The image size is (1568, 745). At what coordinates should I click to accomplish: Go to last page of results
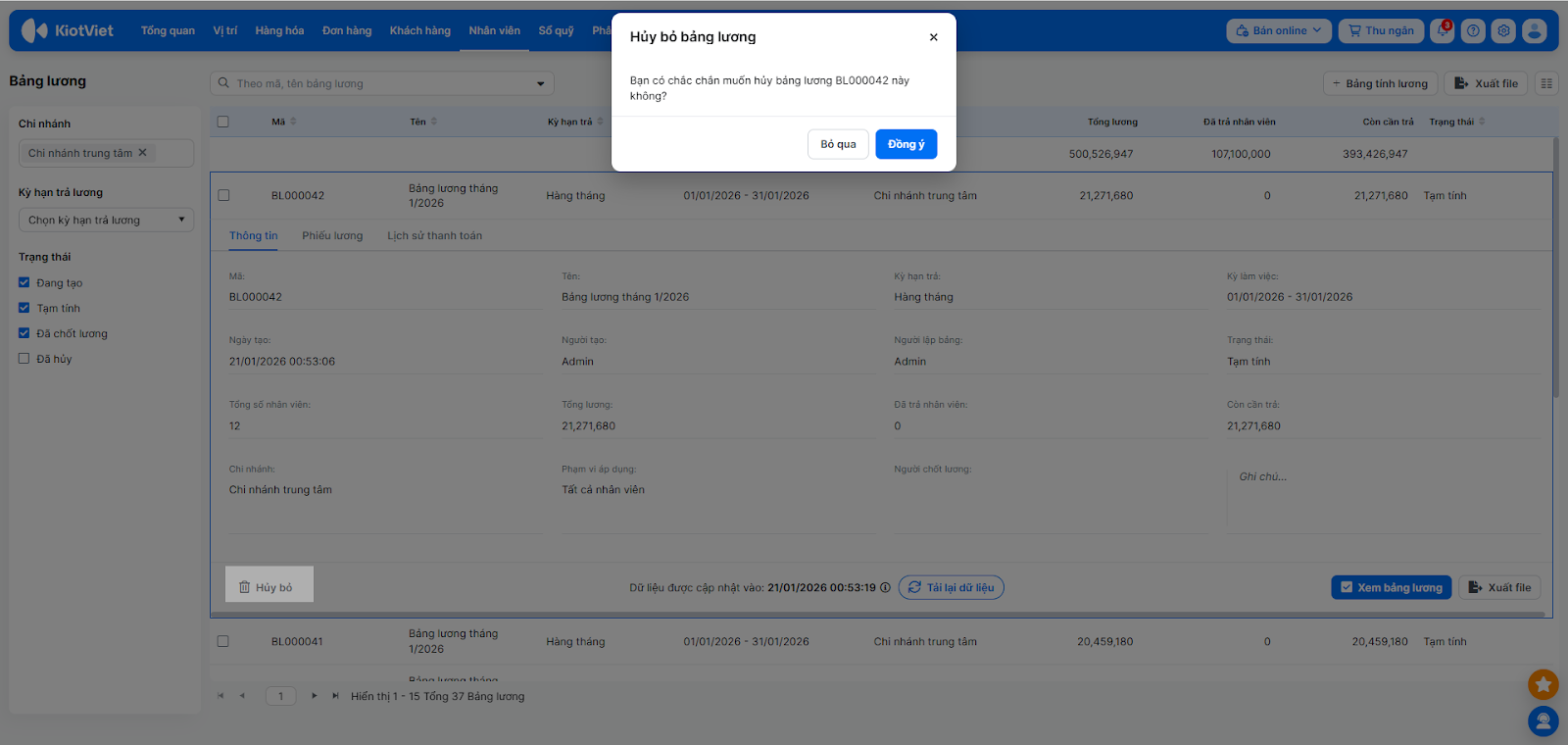(335, 696)
